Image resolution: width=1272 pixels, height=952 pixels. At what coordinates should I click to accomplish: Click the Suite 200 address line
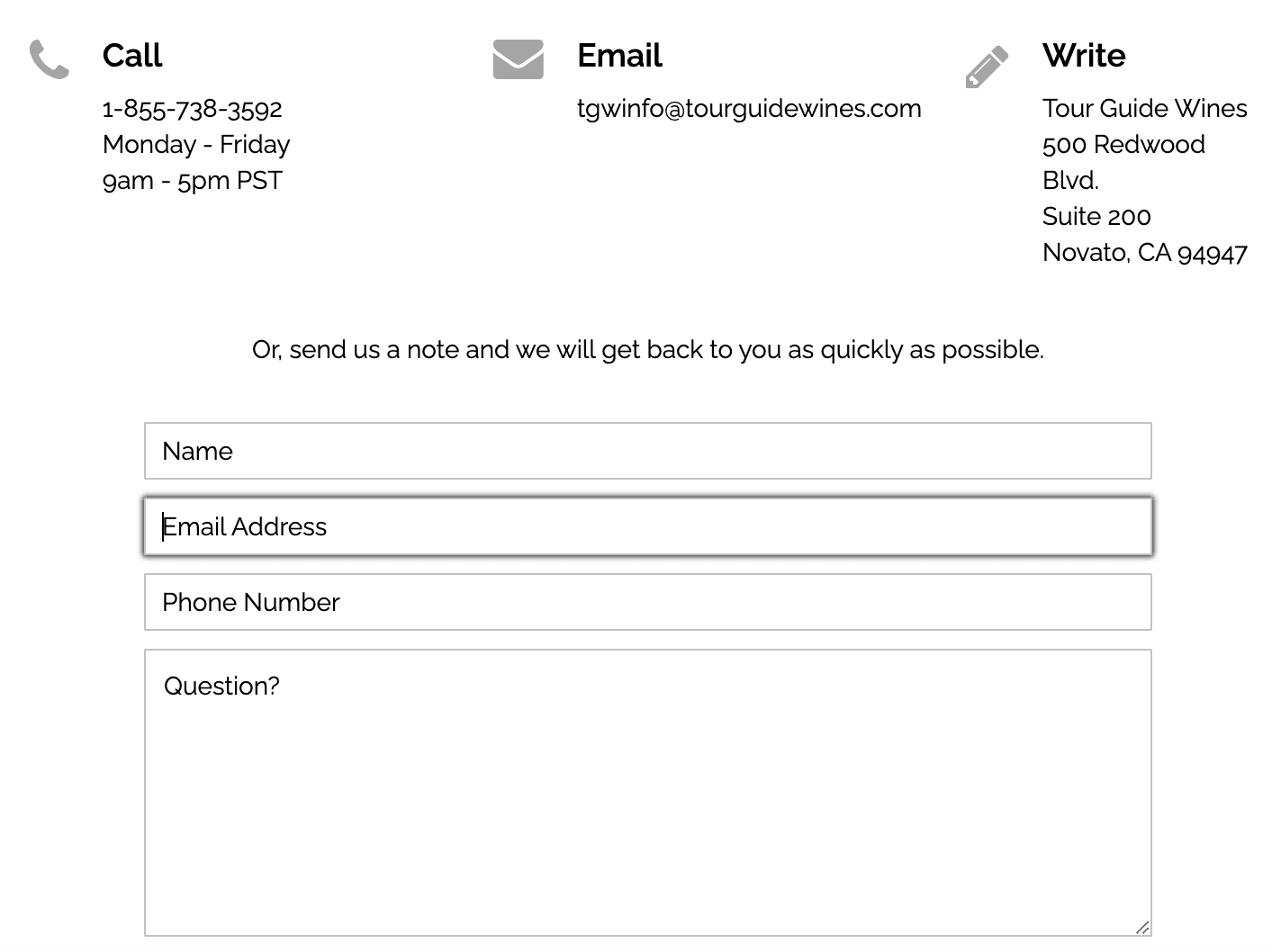(1096, 217)
